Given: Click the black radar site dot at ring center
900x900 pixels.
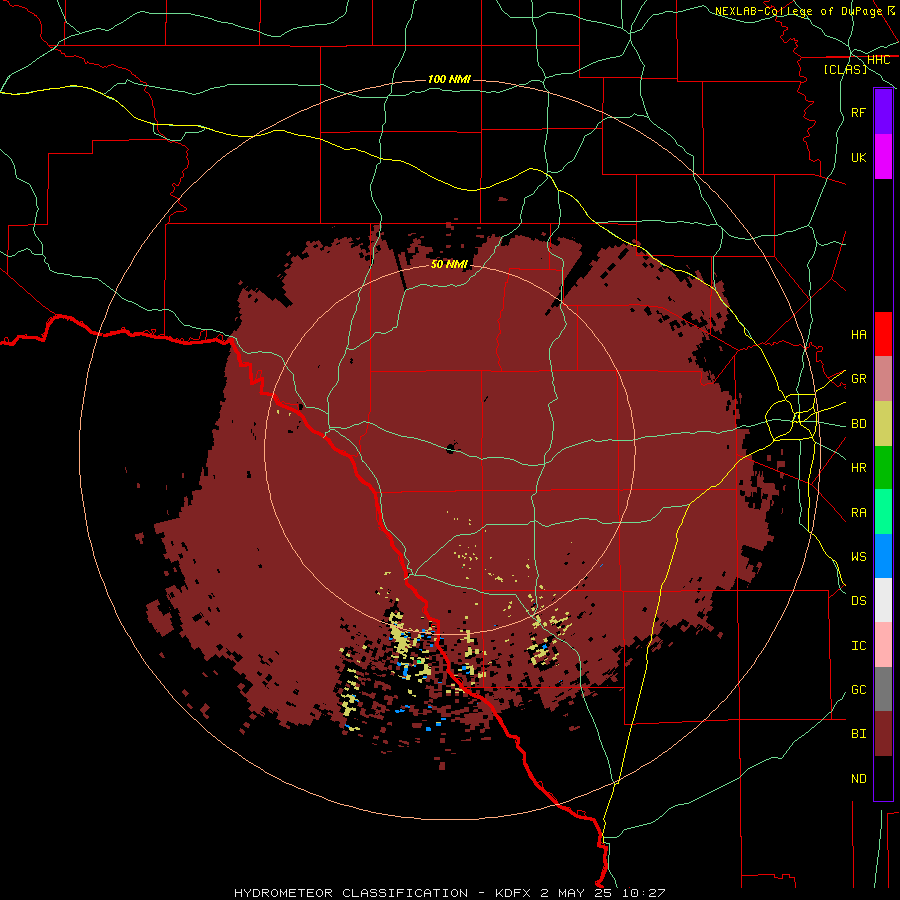Looking at the screenshot, I should [x=451, y=448].
